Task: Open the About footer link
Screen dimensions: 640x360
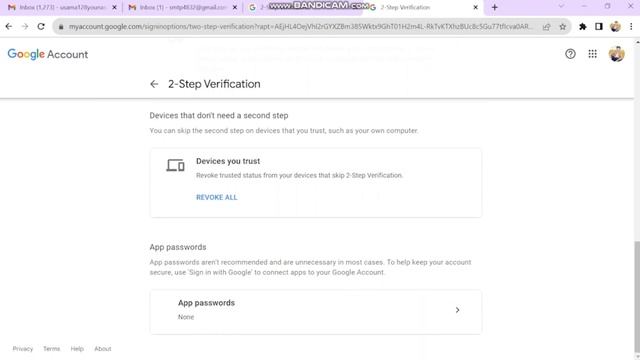Action: 102,349
